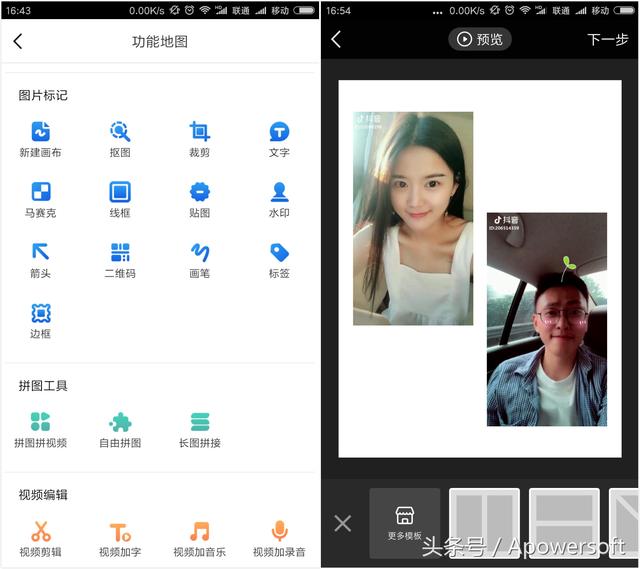Tap the 预览 preview play button

480,39
